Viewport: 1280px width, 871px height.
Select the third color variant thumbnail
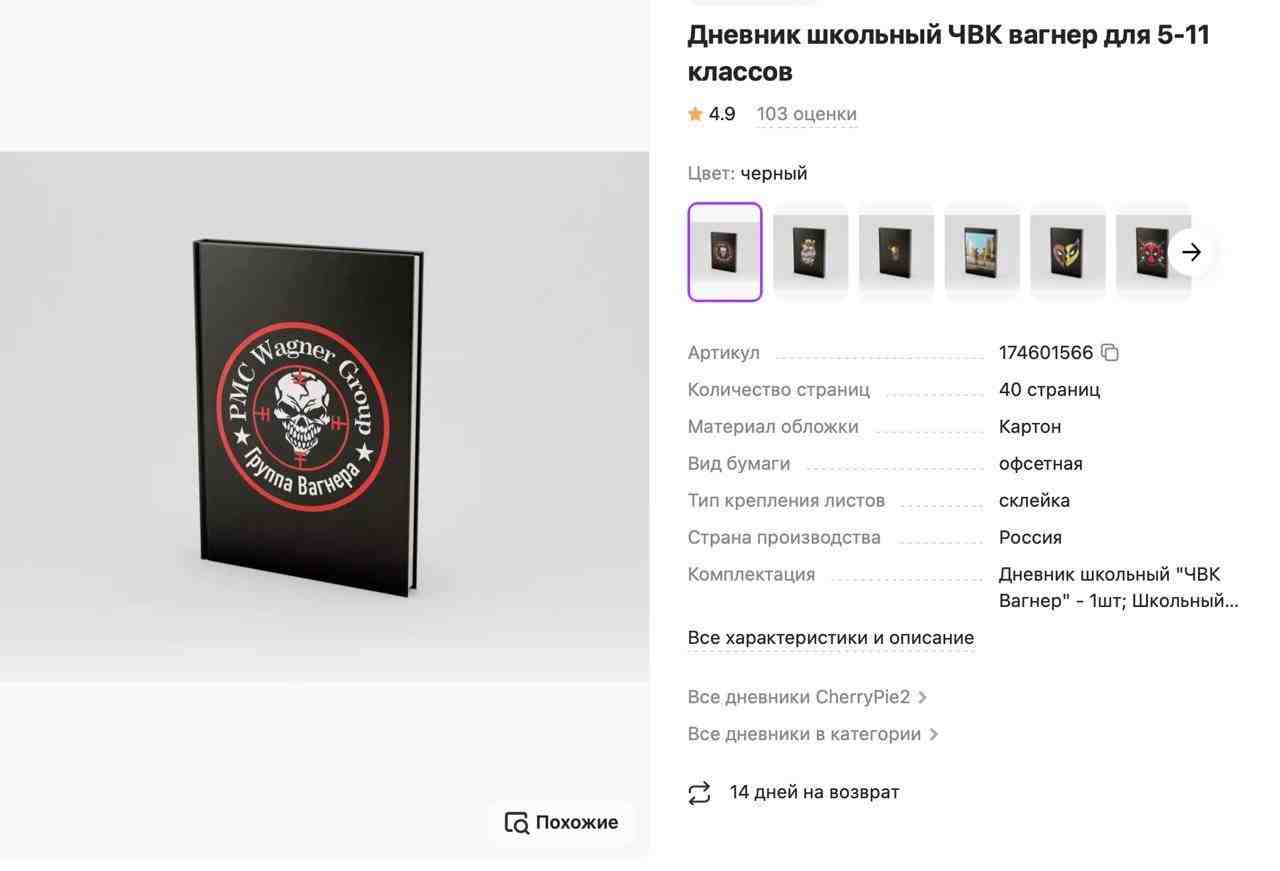[x=897, y=252]
